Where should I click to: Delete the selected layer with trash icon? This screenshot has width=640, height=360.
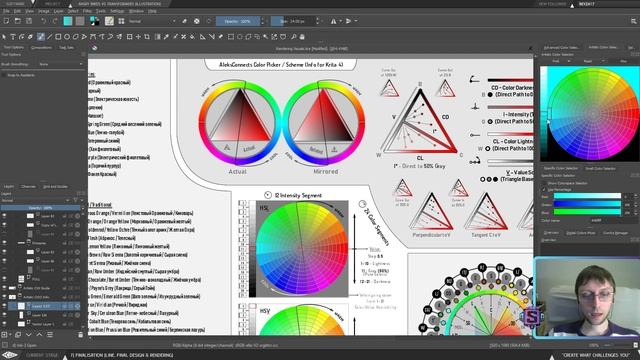(x=80, y=335)
